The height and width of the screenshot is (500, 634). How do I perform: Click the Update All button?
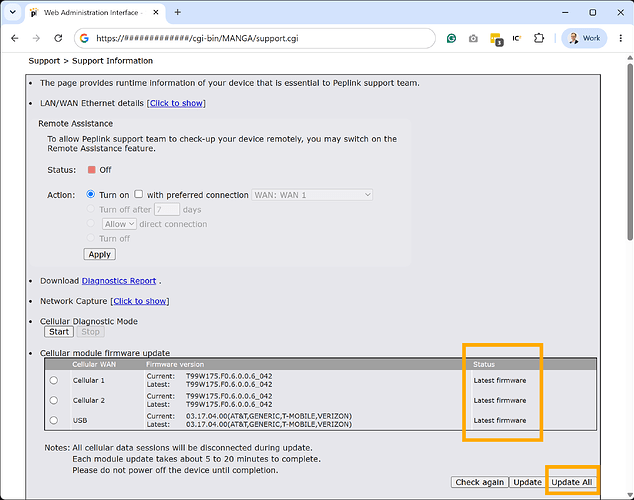[x=572, y=482]
